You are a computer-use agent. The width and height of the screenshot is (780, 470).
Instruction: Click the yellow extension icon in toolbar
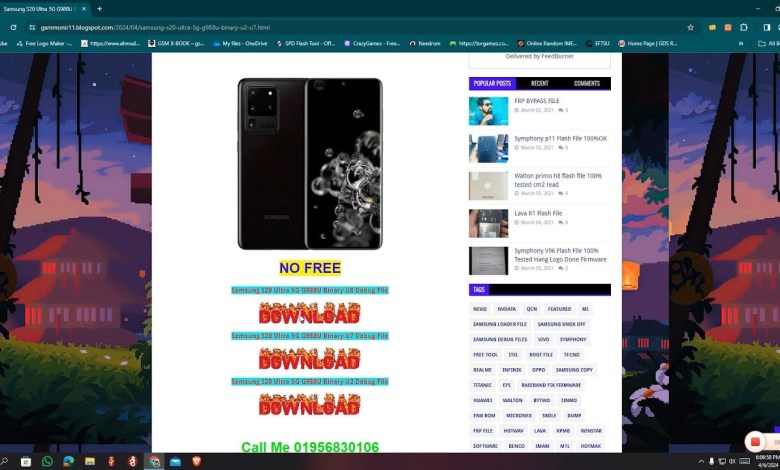(x=712, y=27)
